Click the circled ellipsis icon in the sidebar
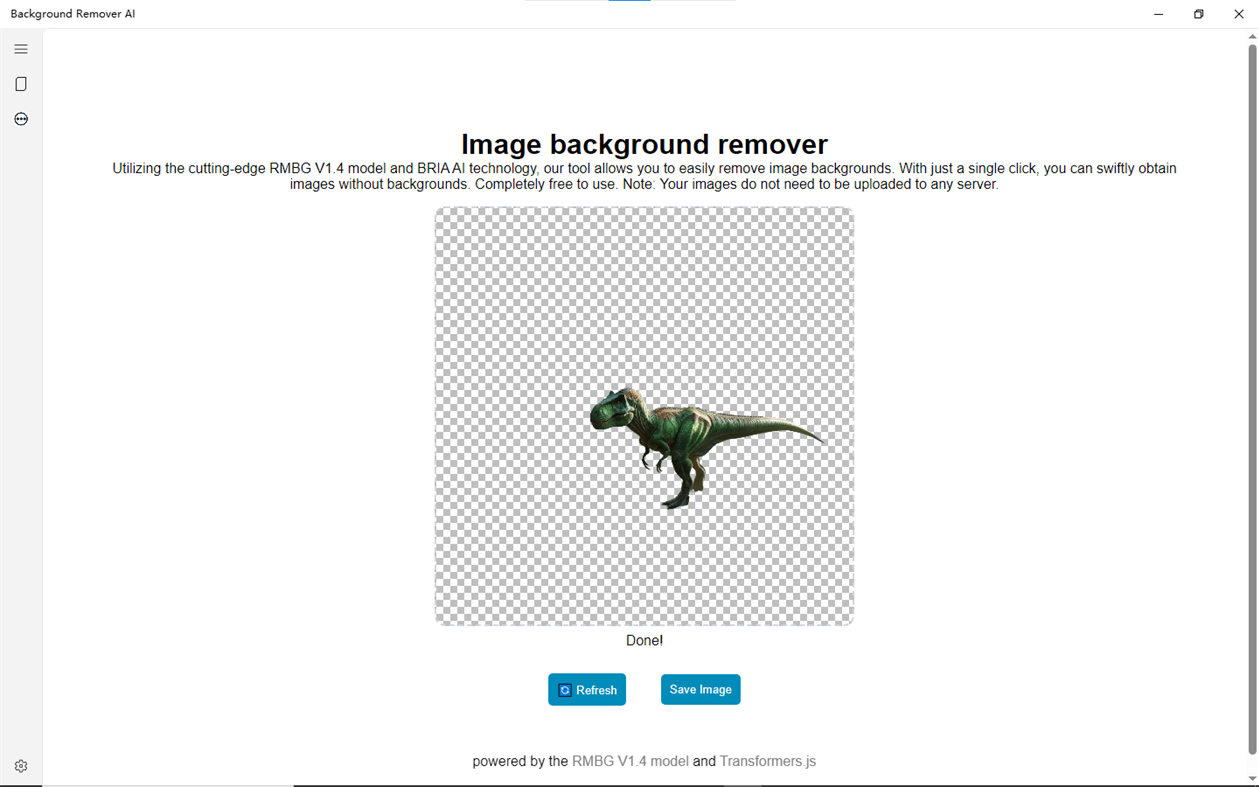The width and height of the screenshot is (1259, 787). pyautogui.click(x=20, y=119)
